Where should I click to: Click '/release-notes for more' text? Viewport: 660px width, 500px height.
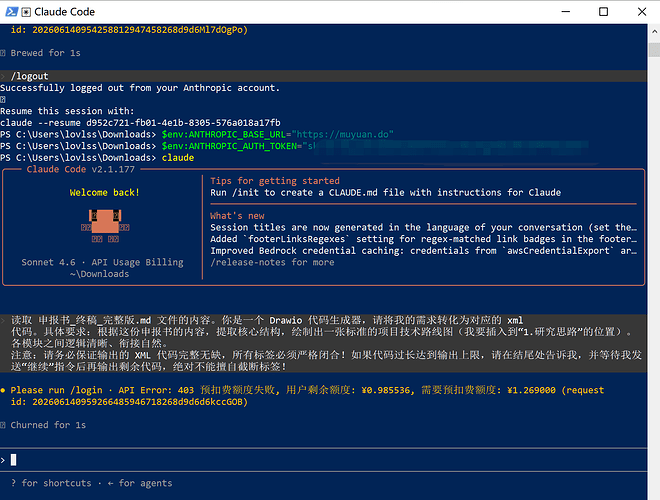pos(272,262)
